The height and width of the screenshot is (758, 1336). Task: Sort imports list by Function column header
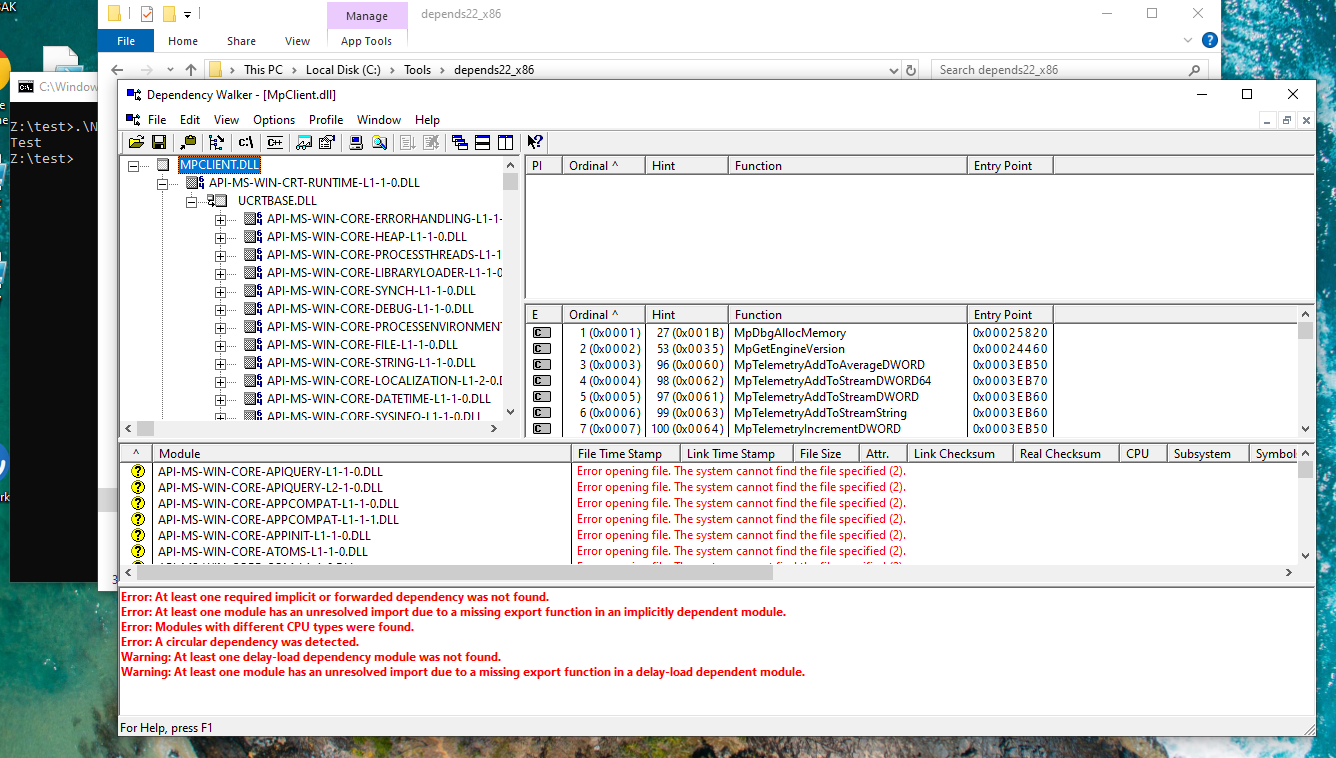coord(847,166)
